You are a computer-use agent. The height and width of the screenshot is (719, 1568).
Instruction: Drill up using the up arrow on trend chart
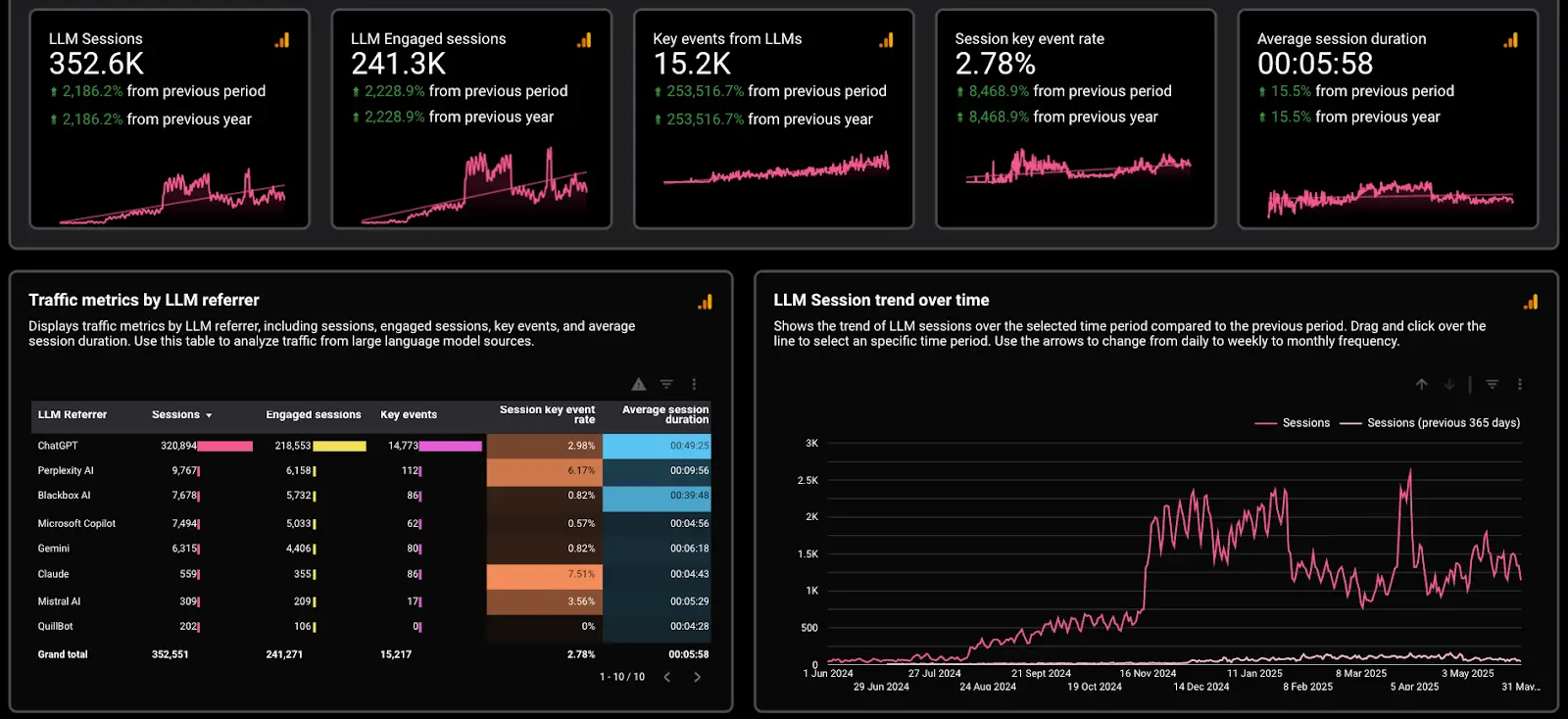coord(1421,385)
